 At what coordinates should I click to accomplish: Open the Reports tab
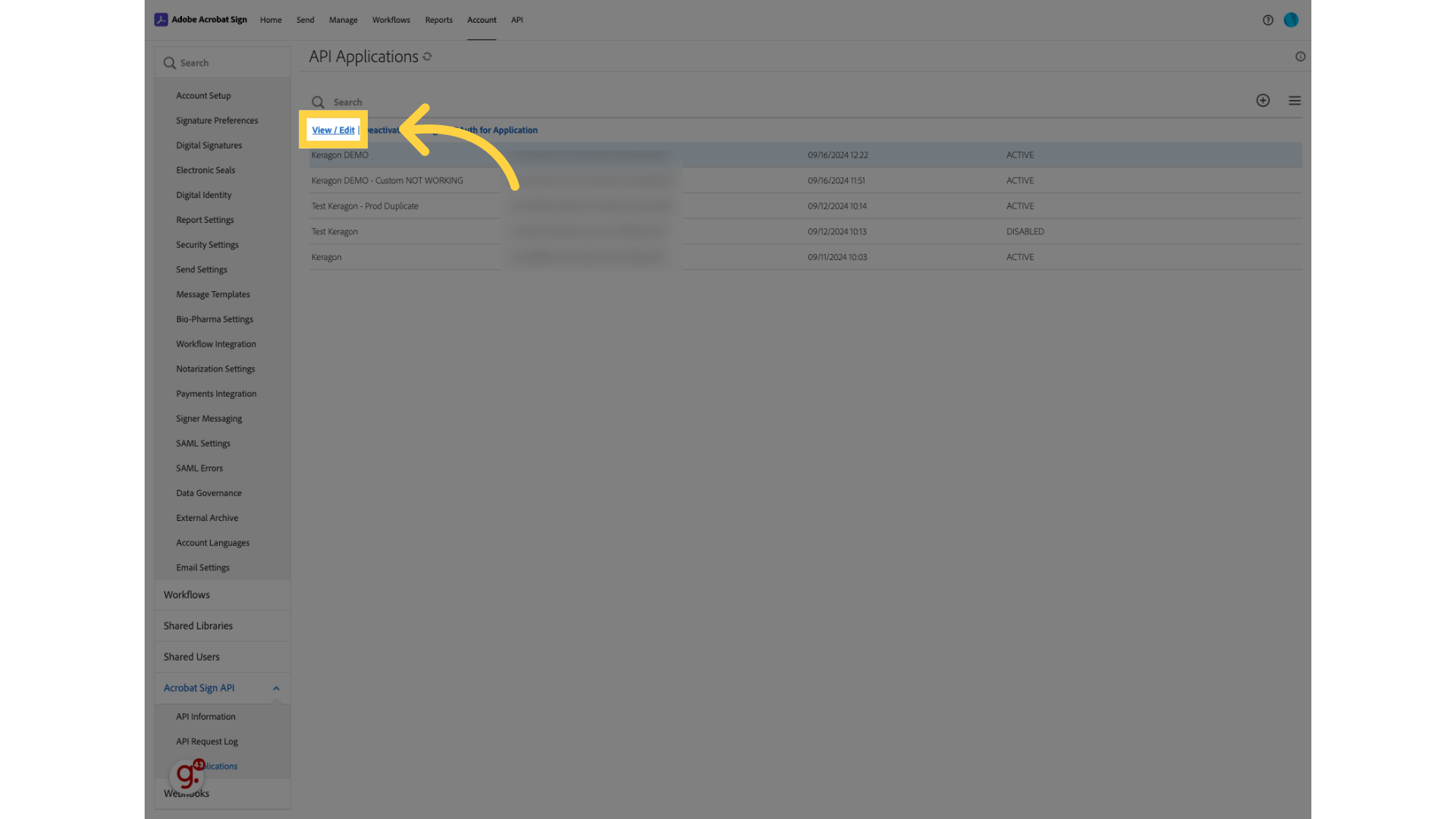pos(439,20)
